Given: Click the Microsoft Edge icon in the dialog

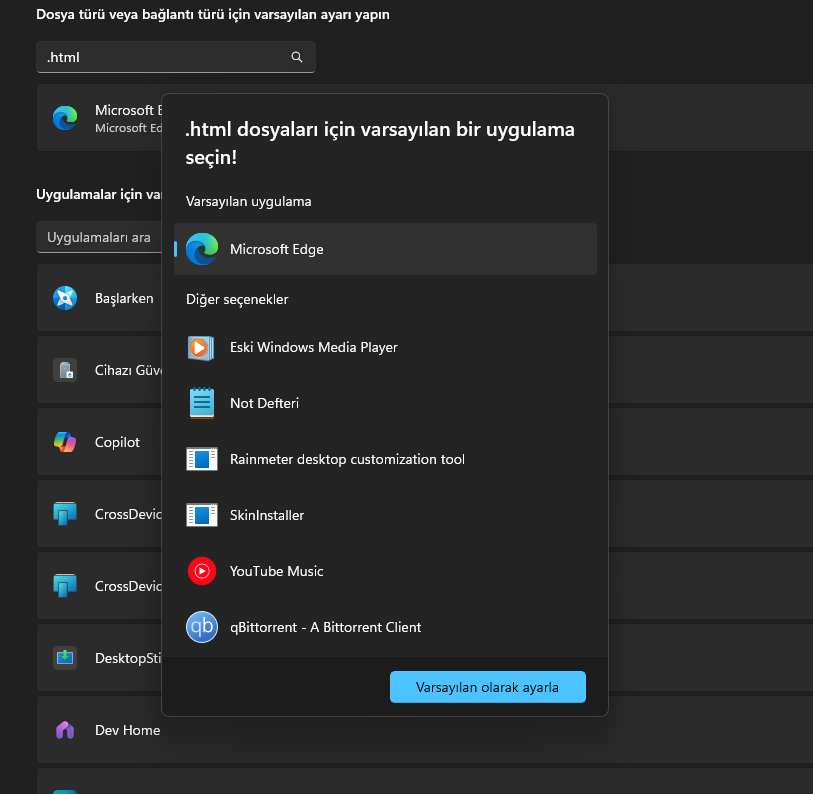Looking at the screenshot, I should point(202,249).
